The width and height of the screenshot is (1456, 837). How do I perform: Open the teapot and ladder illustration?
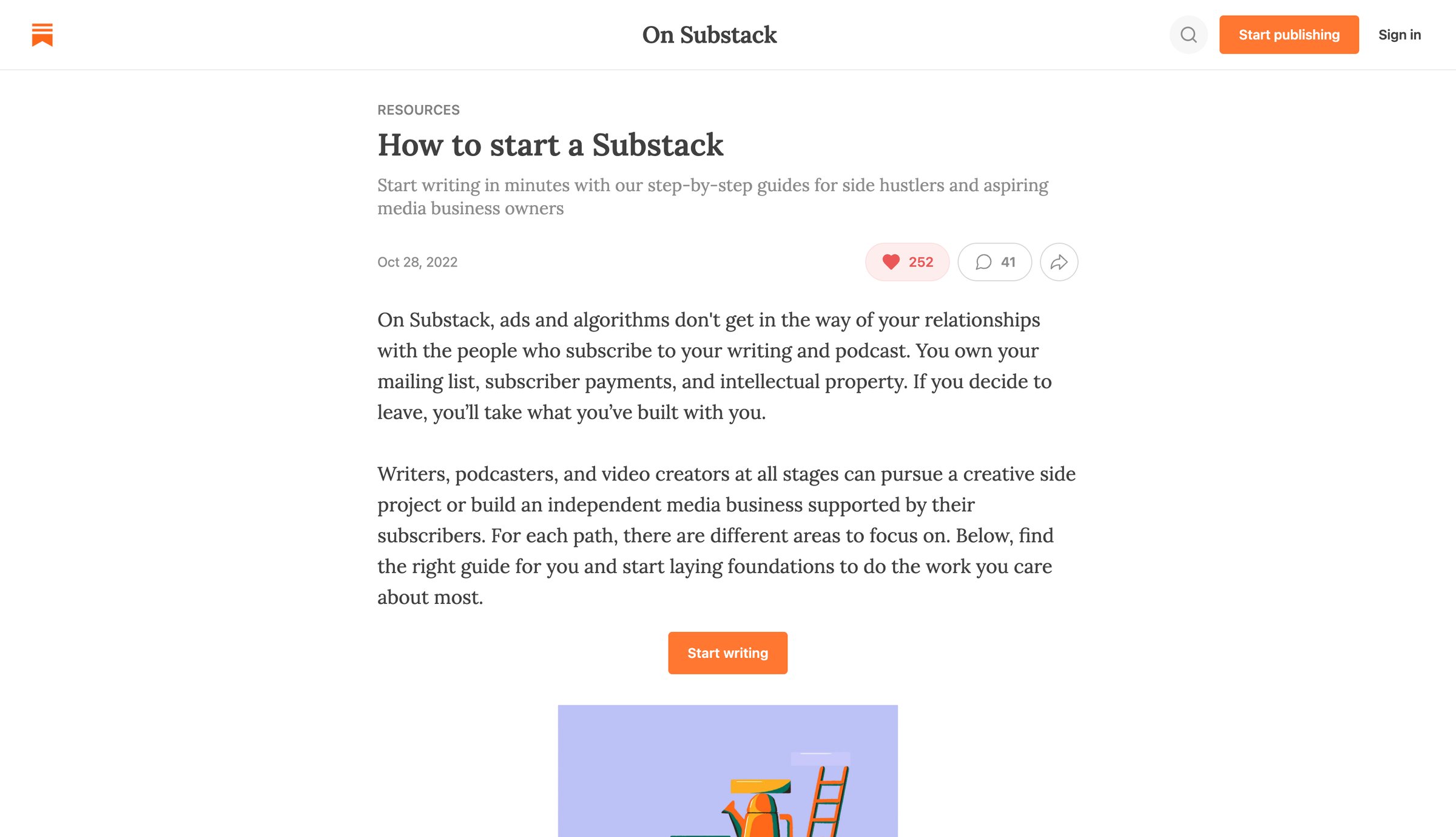[727, 771]
